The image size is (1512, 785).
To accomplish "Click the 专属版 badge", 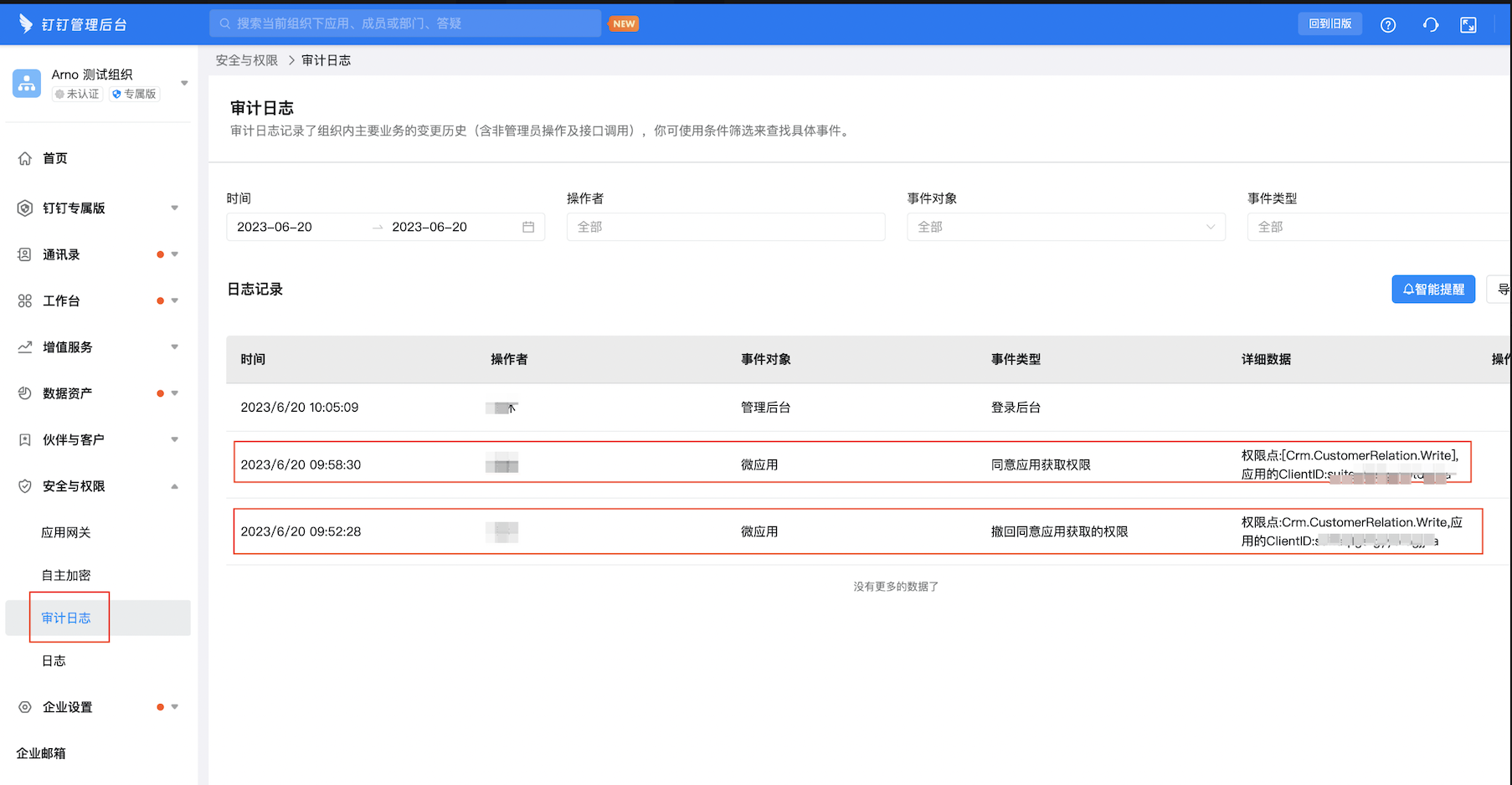I will (134, 94).
